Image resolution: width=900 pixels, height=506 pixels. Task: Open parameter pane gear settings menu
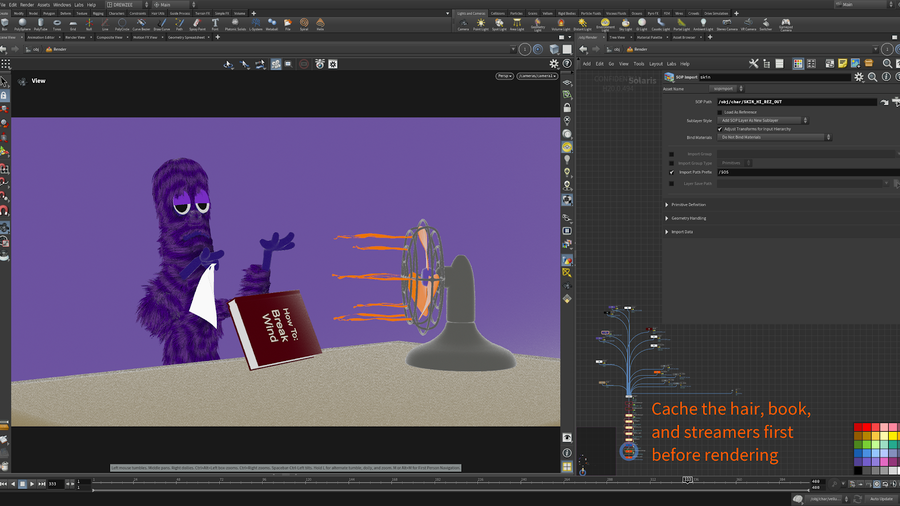click(859, 77)
